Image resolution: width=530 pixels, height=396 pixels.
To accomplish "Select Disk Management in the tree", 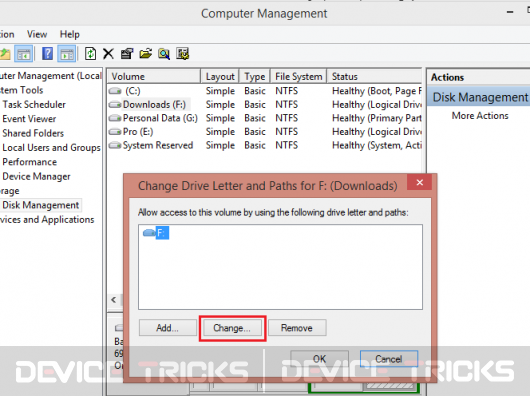I will point(41,205).
